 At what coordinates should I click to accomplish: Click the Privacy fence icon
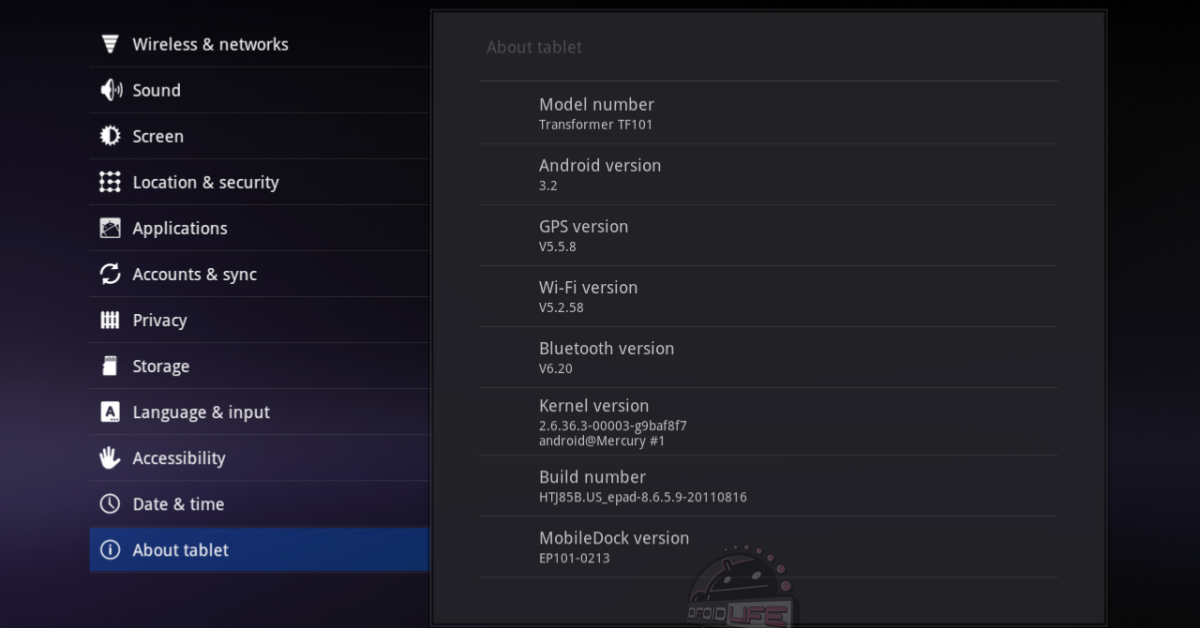click(110, 320)
